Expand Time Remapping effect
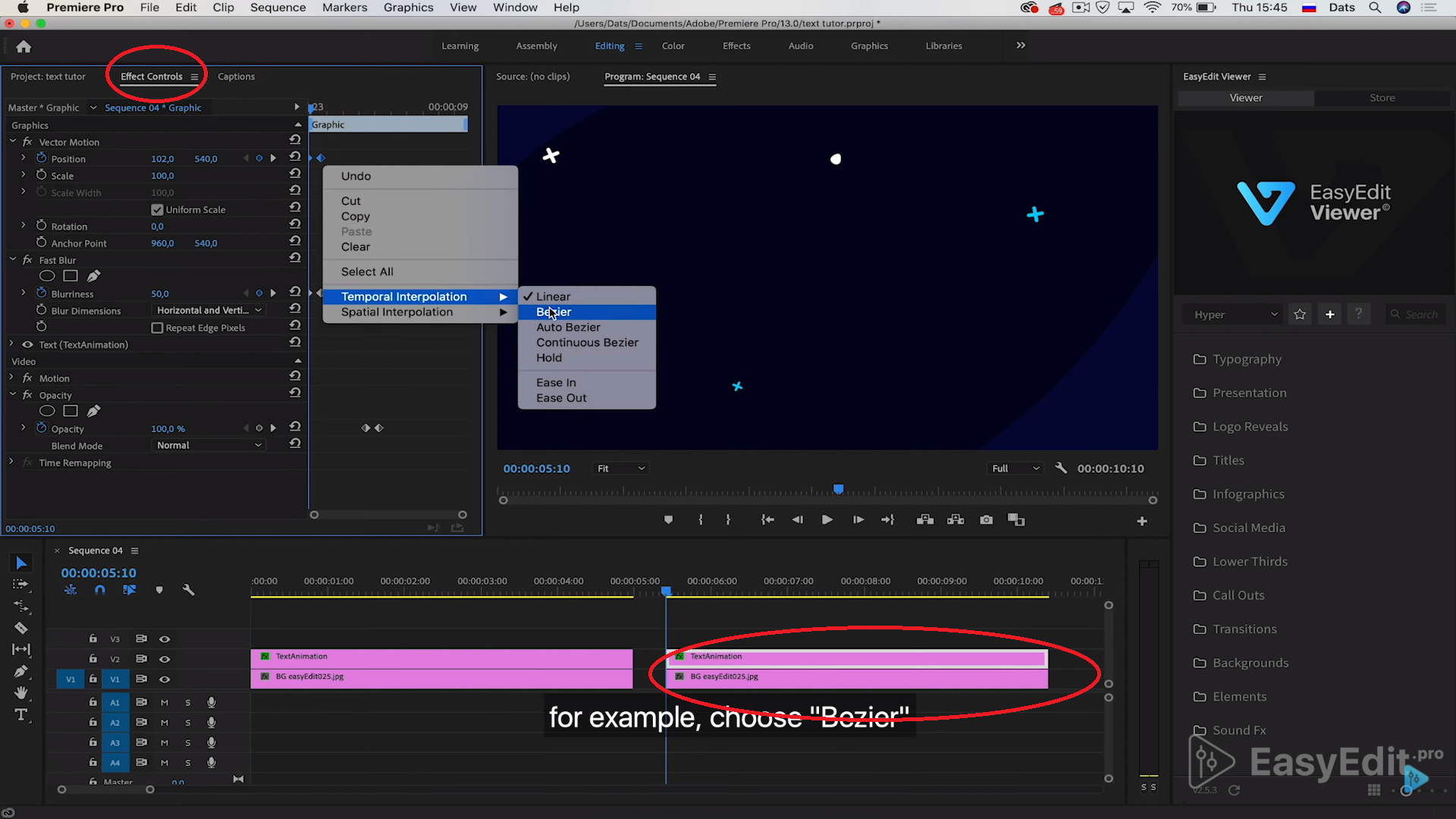The width and height of the screenshot is (1456, 819). [x=11, y=462]
